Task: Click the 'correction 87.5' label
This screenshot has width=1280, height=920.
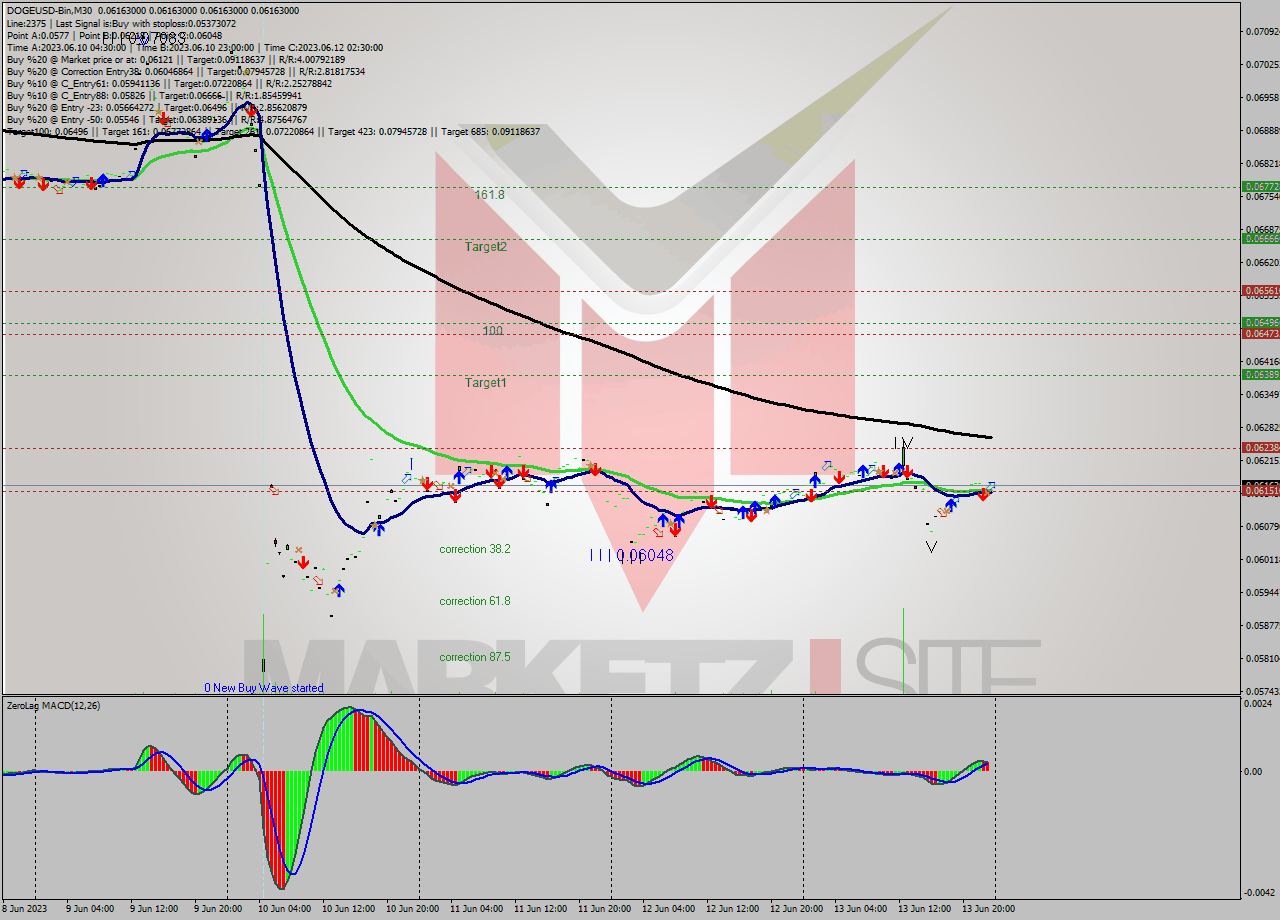Action: click(x=475, y=657)
